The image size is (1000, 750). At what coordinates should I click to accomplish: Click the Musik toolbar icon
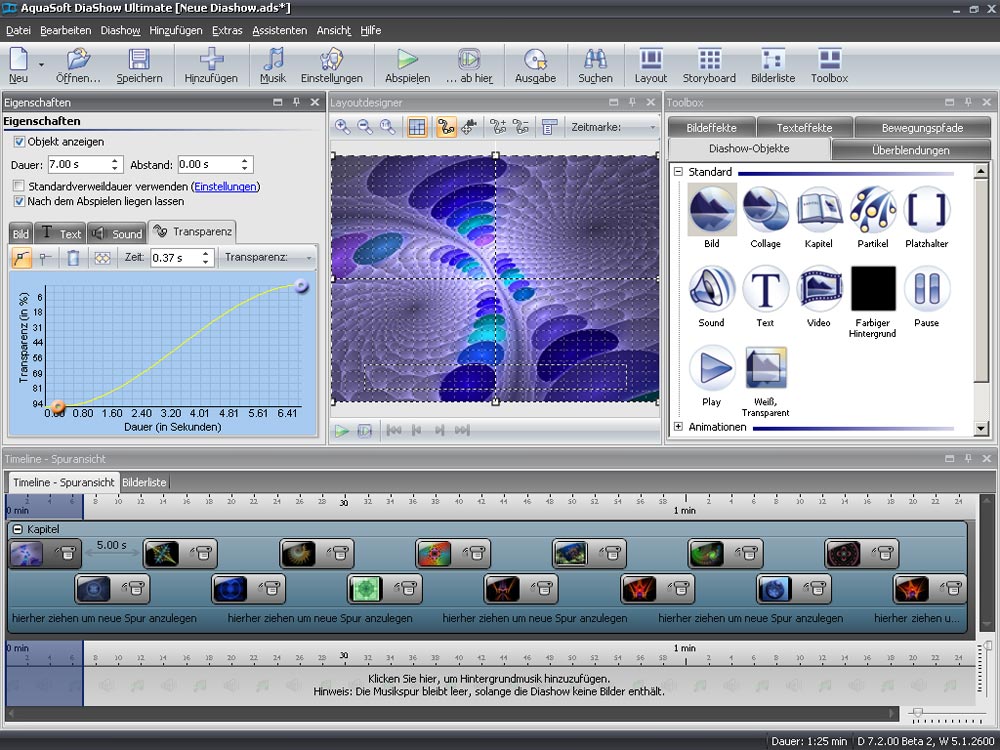[273, 66]
